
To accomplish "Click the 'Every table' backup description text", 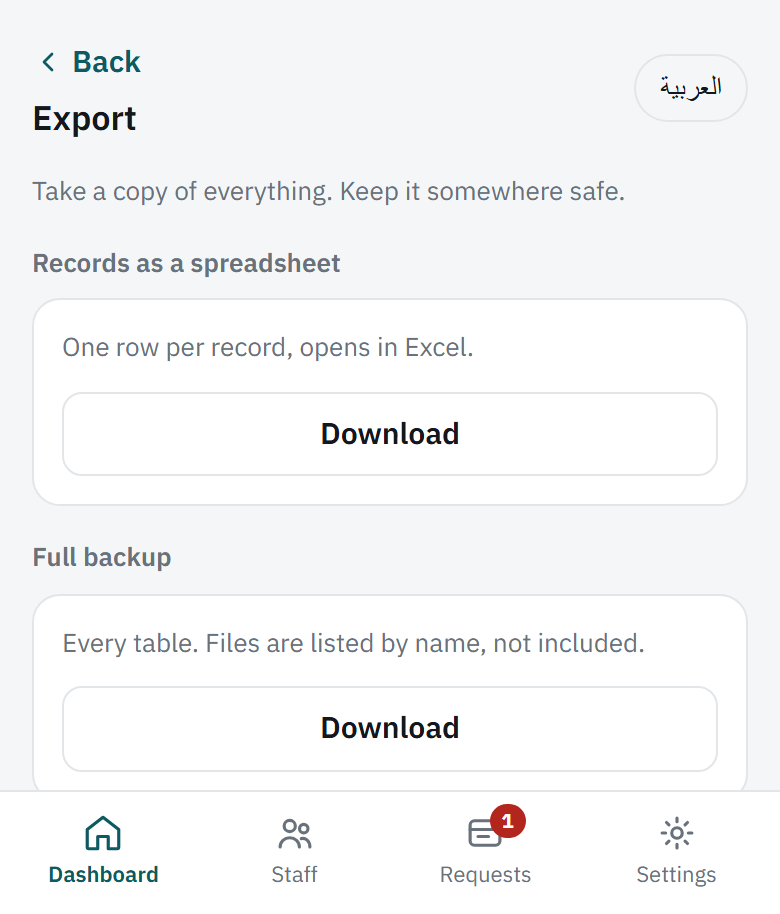I will [353, 644].
